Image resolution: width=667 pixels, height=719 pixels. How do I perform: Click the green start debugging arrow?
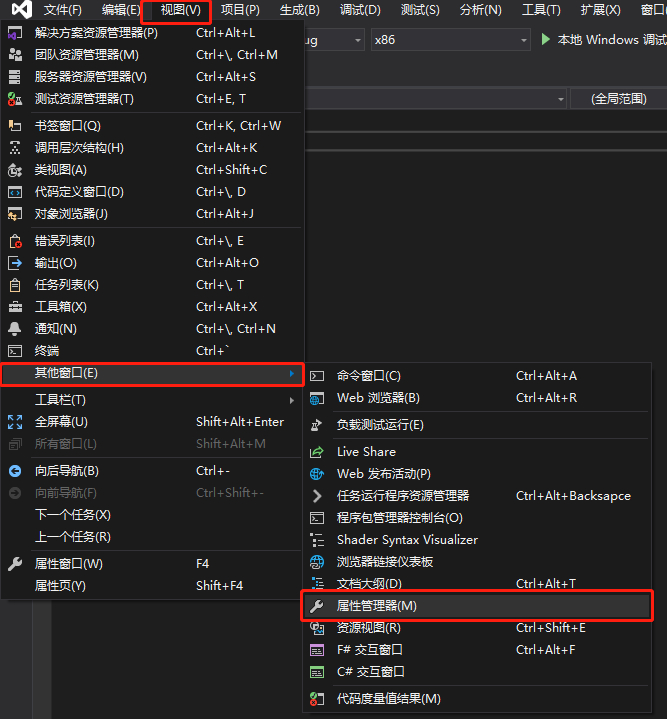(x=545, y=39)
